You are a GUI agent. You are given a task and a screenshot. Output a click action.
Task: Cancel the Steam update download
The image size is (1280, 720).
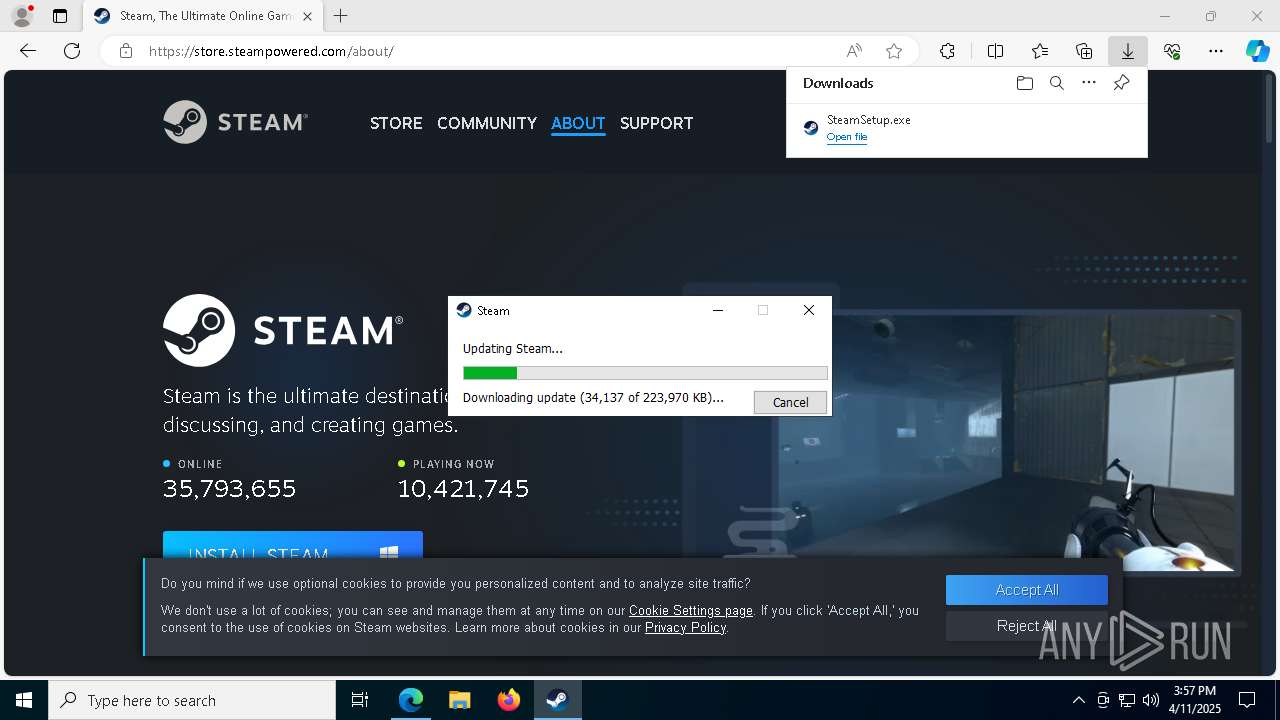tap(790, 402)
